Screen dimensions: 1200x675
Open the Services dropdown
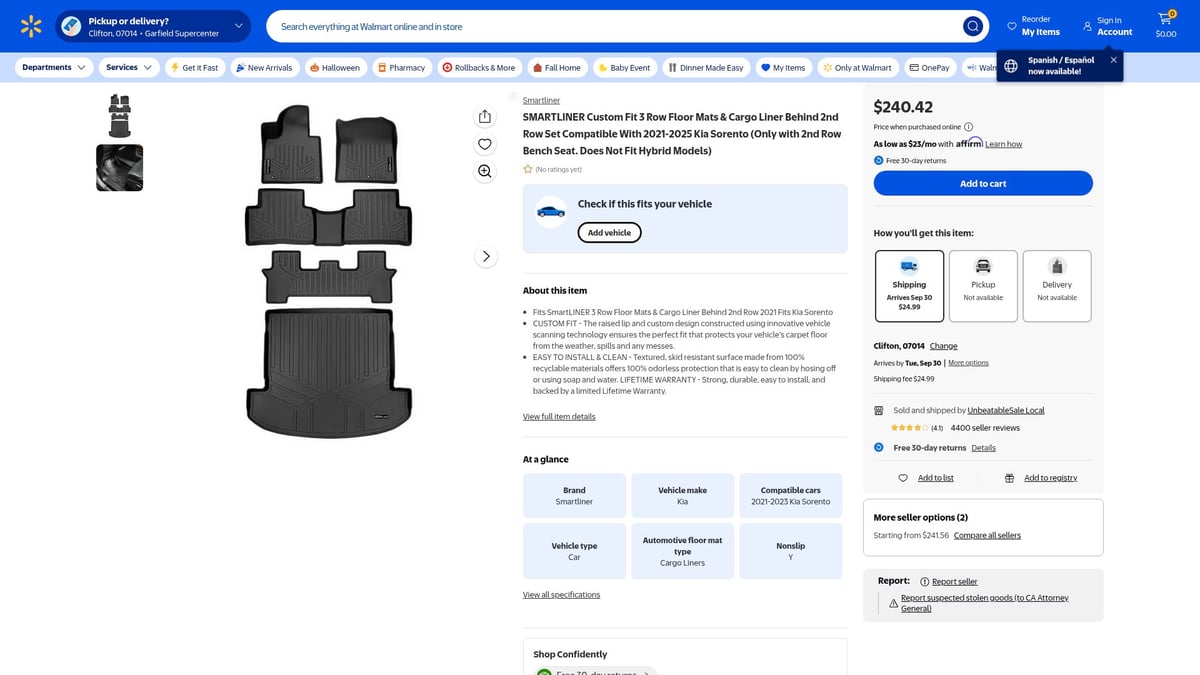click(129, 68)
